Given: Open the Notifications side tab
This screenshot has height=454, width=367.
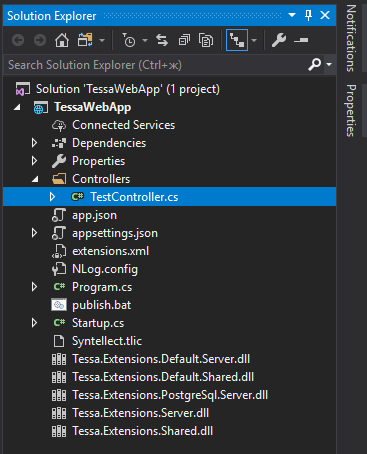Looking at the screenshot, I should pos(351,38).
